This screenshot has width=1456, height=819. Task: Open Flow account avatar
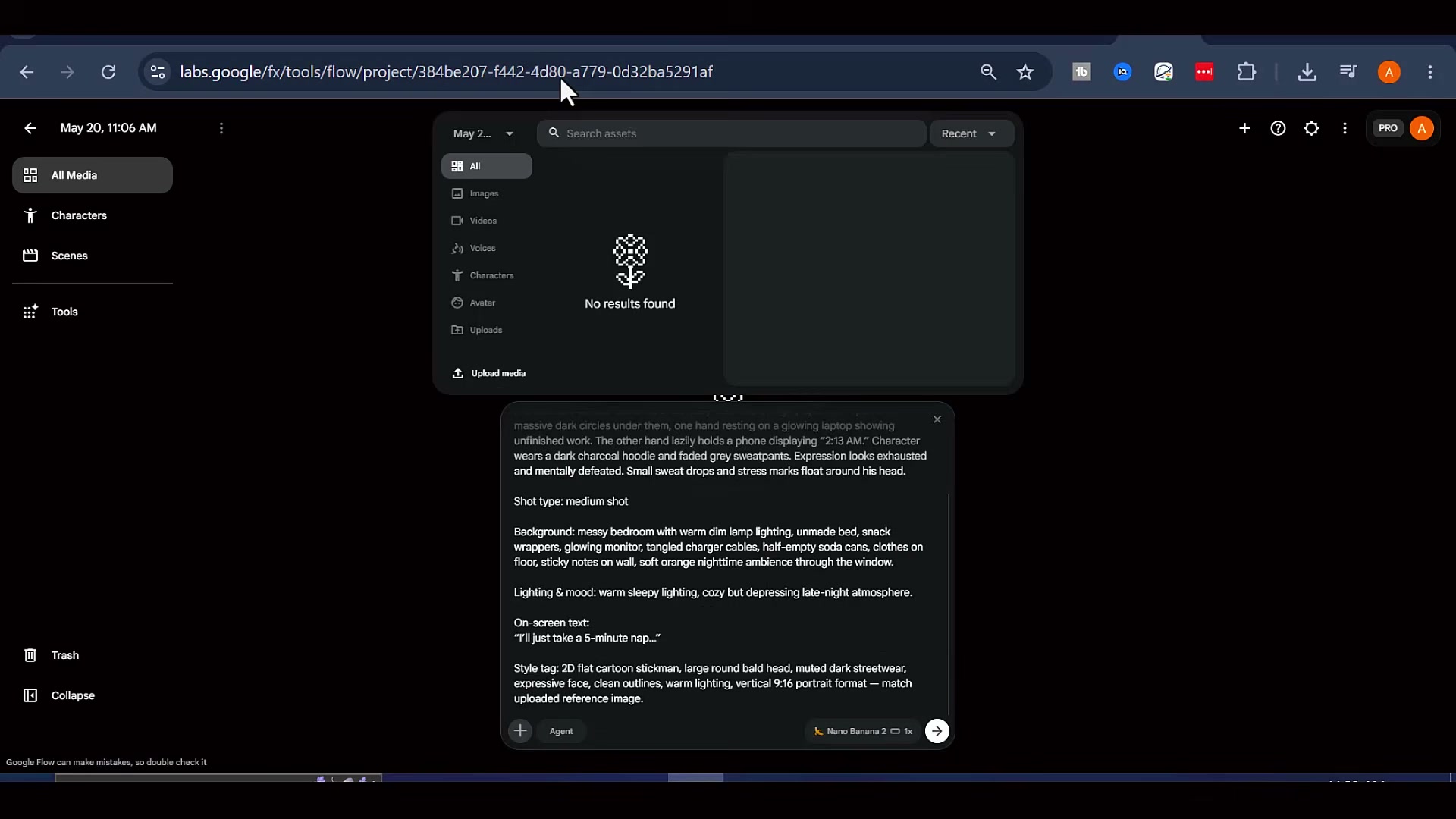(1422, 128)
